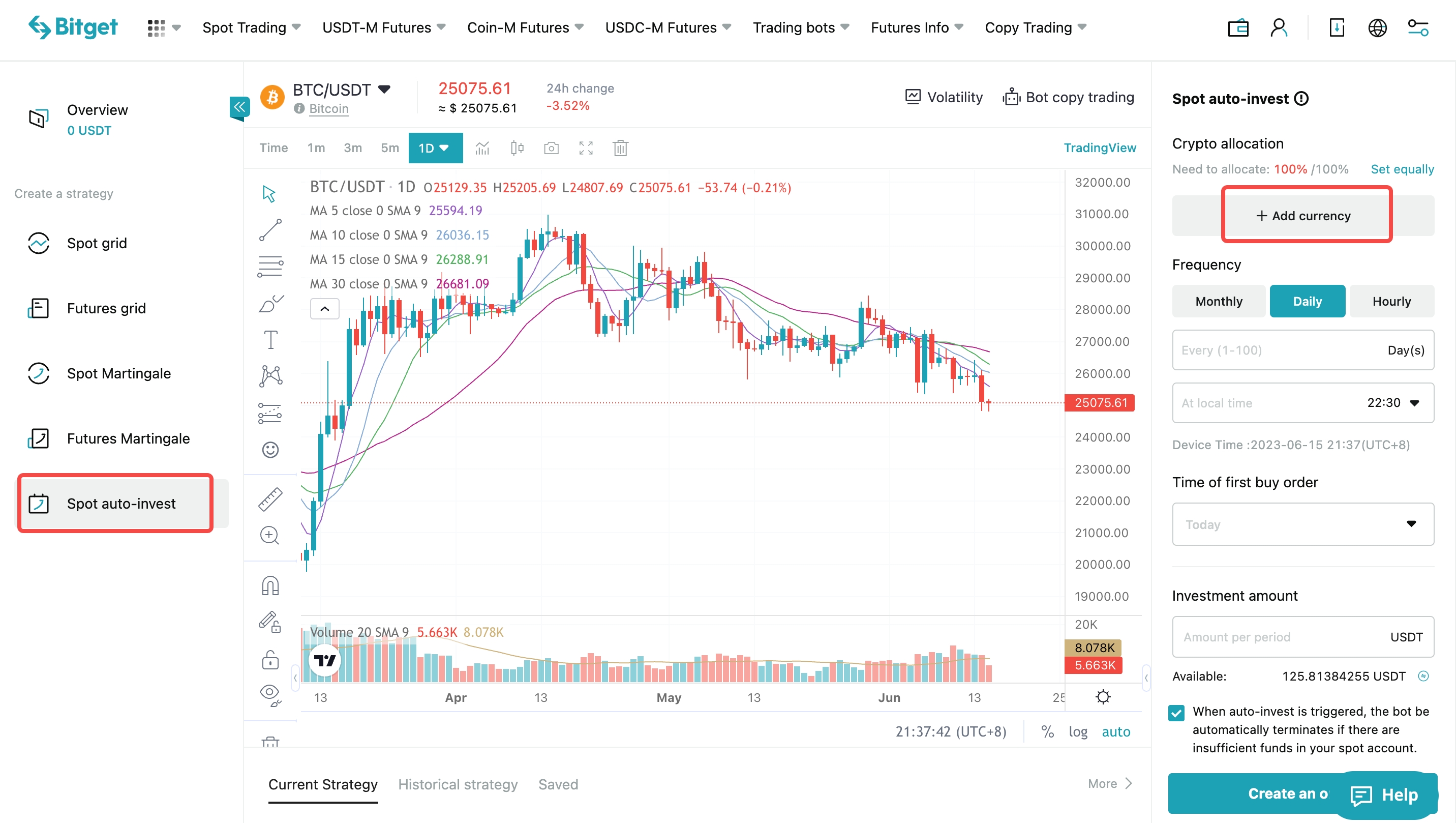
Task: Enable magnet mode on the chart
Action: click(270, 585)
